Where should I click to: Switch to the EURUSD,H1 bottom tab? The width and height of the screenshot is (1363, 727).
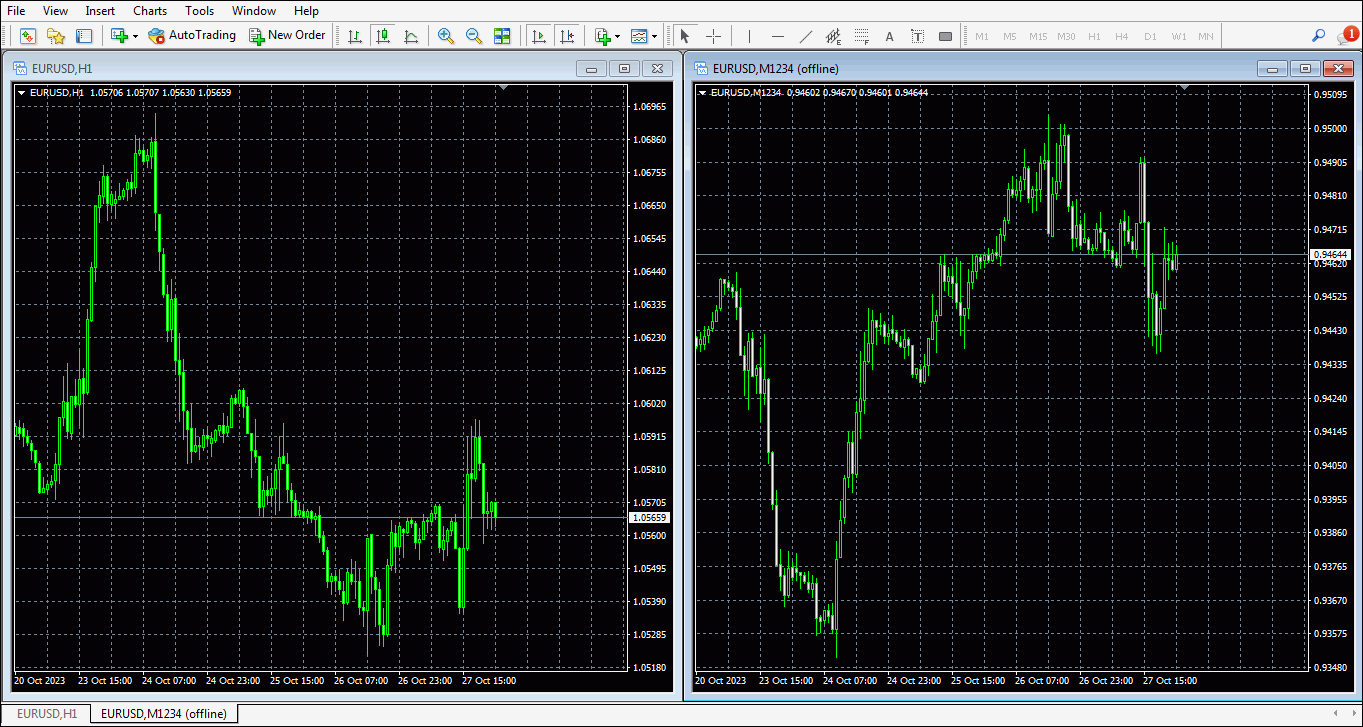point(47,714)
